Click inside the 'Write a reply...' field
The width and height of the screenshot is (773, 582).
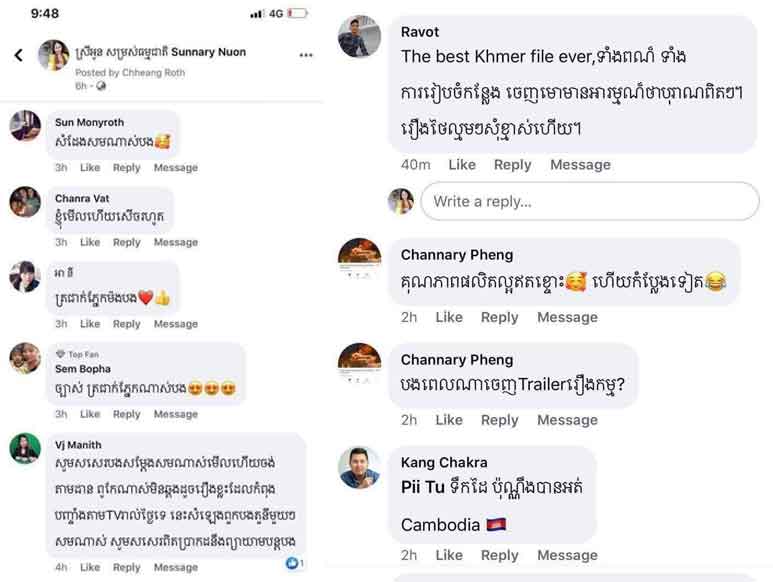point(590,201)
